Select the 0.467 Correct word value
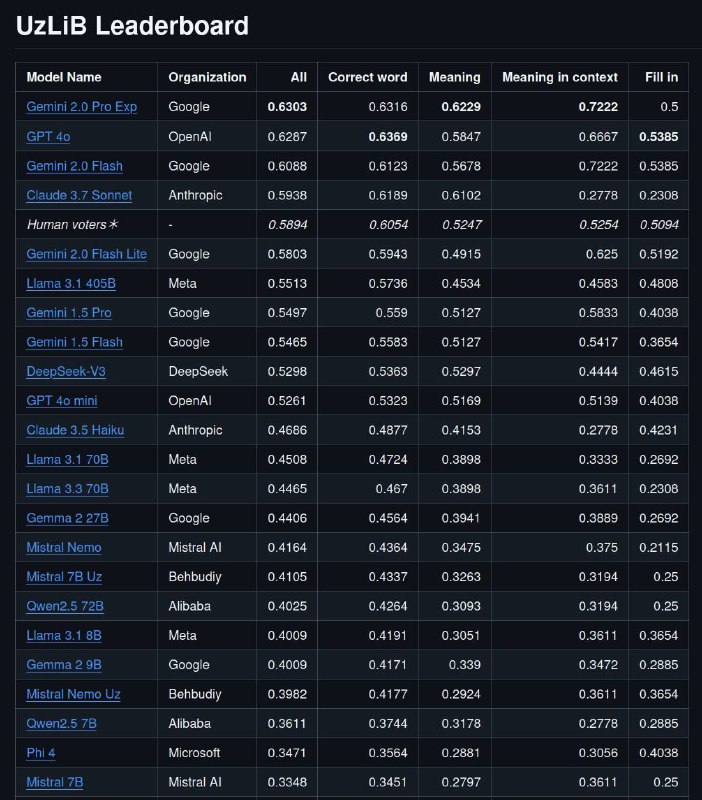 tap(391, 489)
